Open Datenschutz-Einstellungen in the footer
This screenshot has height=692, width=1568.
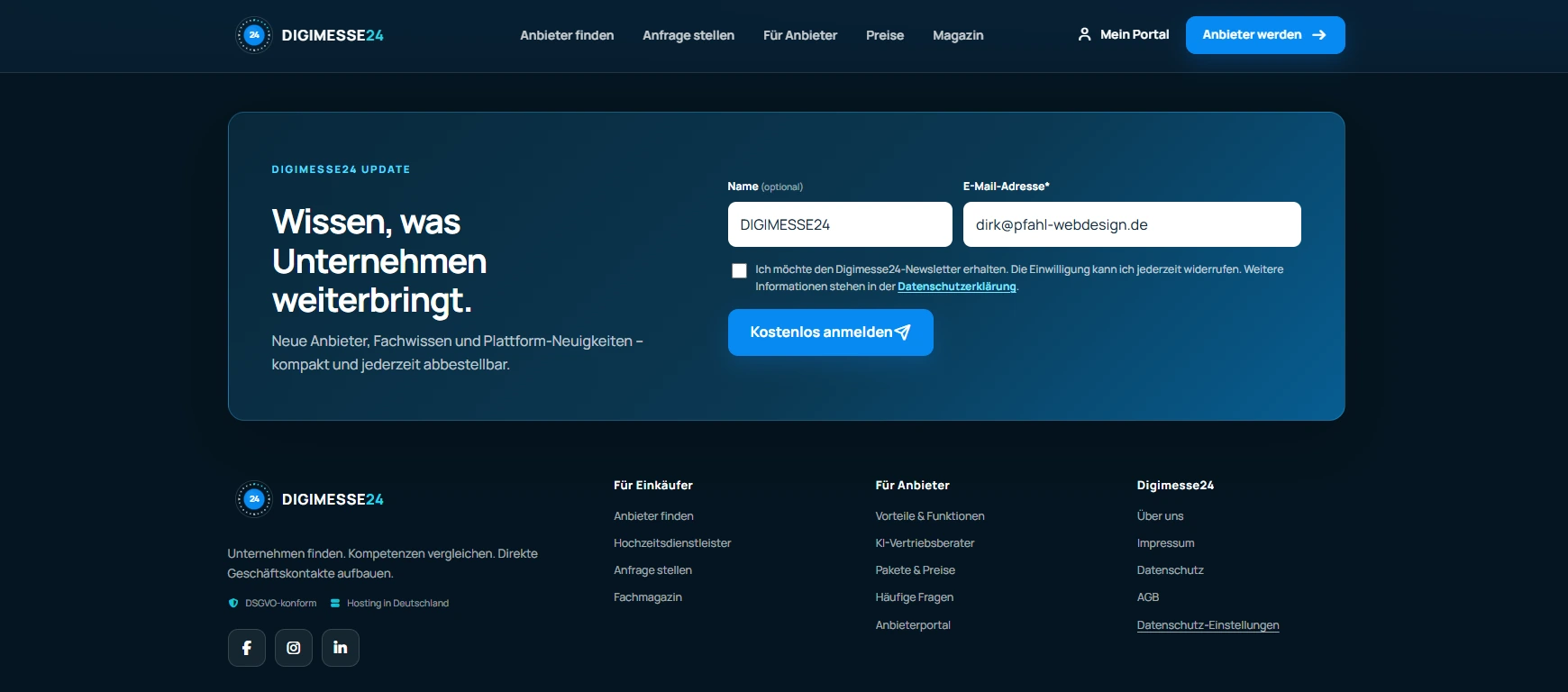coord(1208,625)
